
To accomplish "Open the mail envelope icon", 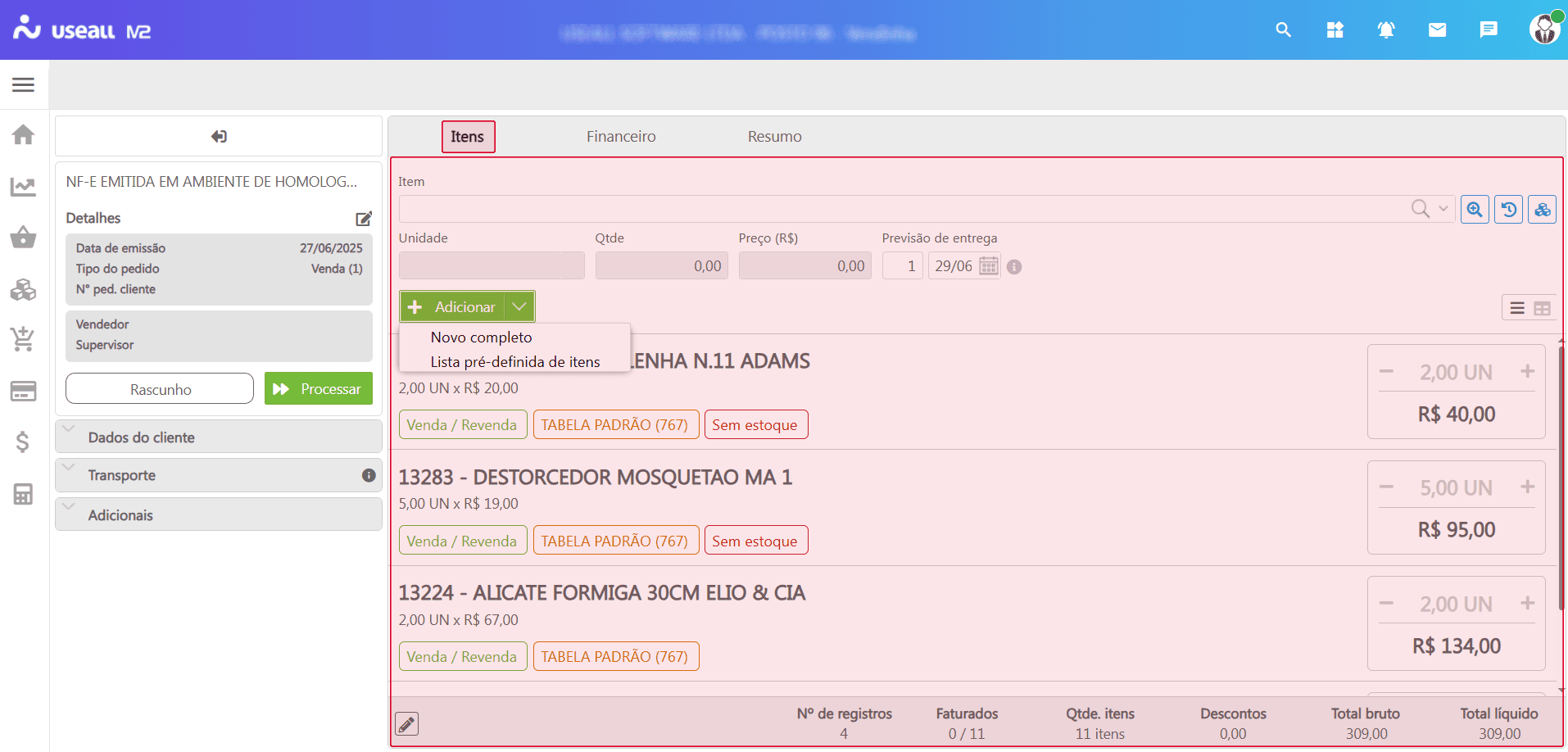I will click(1437, 30).
